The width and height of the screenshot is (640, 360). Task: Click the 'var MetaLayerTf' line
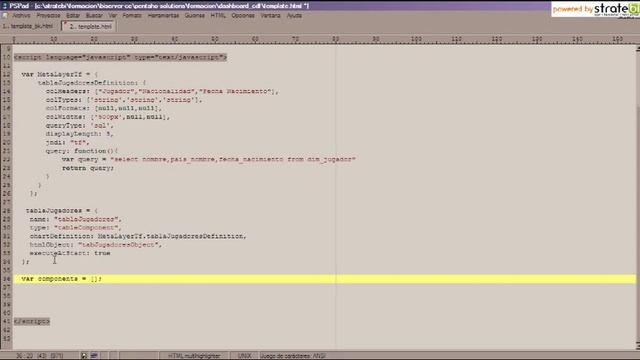60,74
